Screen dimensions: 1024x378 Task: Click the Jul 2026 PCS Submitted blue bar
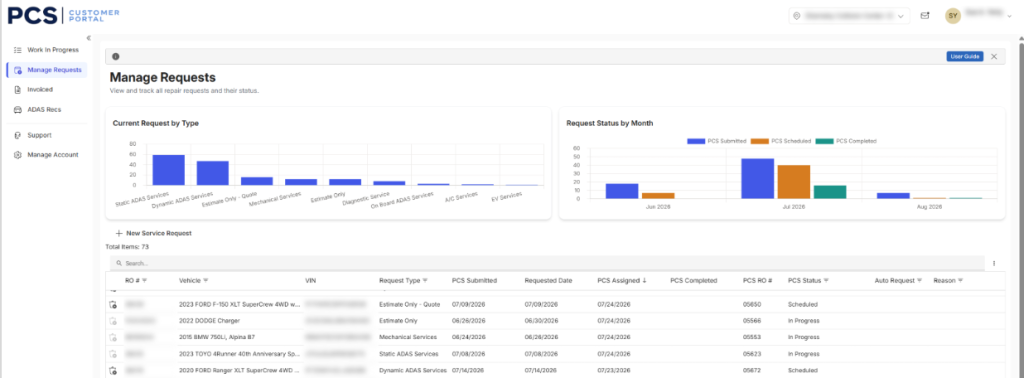point(758,178)
